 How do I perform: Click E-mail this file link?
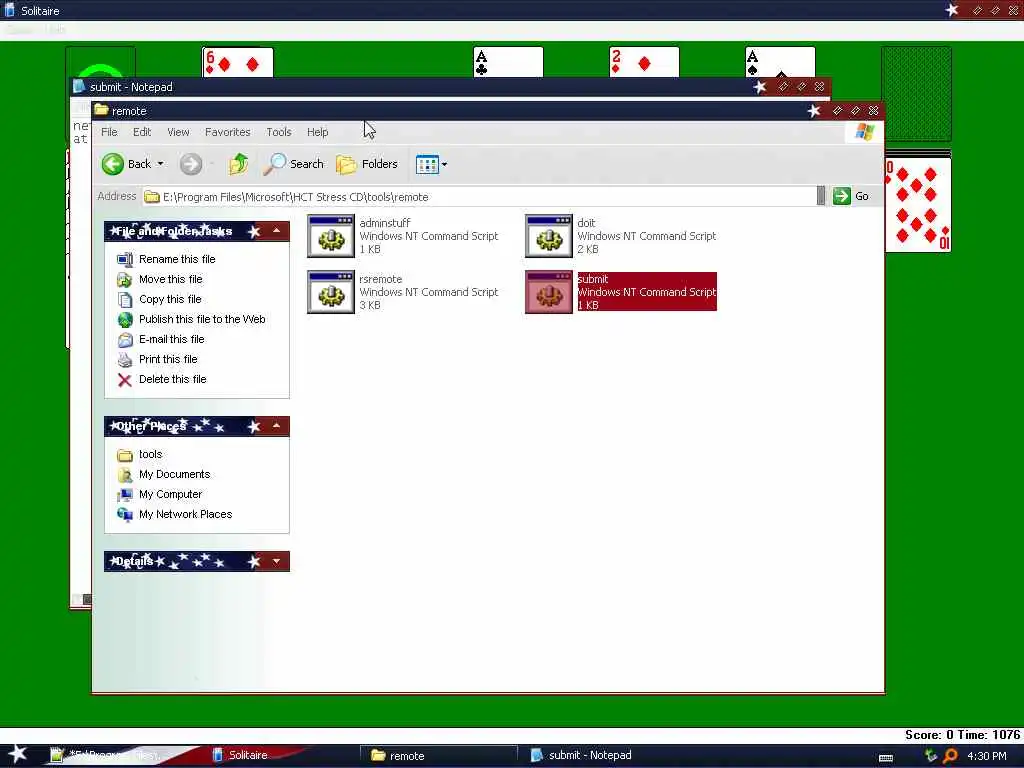(171, 339)
